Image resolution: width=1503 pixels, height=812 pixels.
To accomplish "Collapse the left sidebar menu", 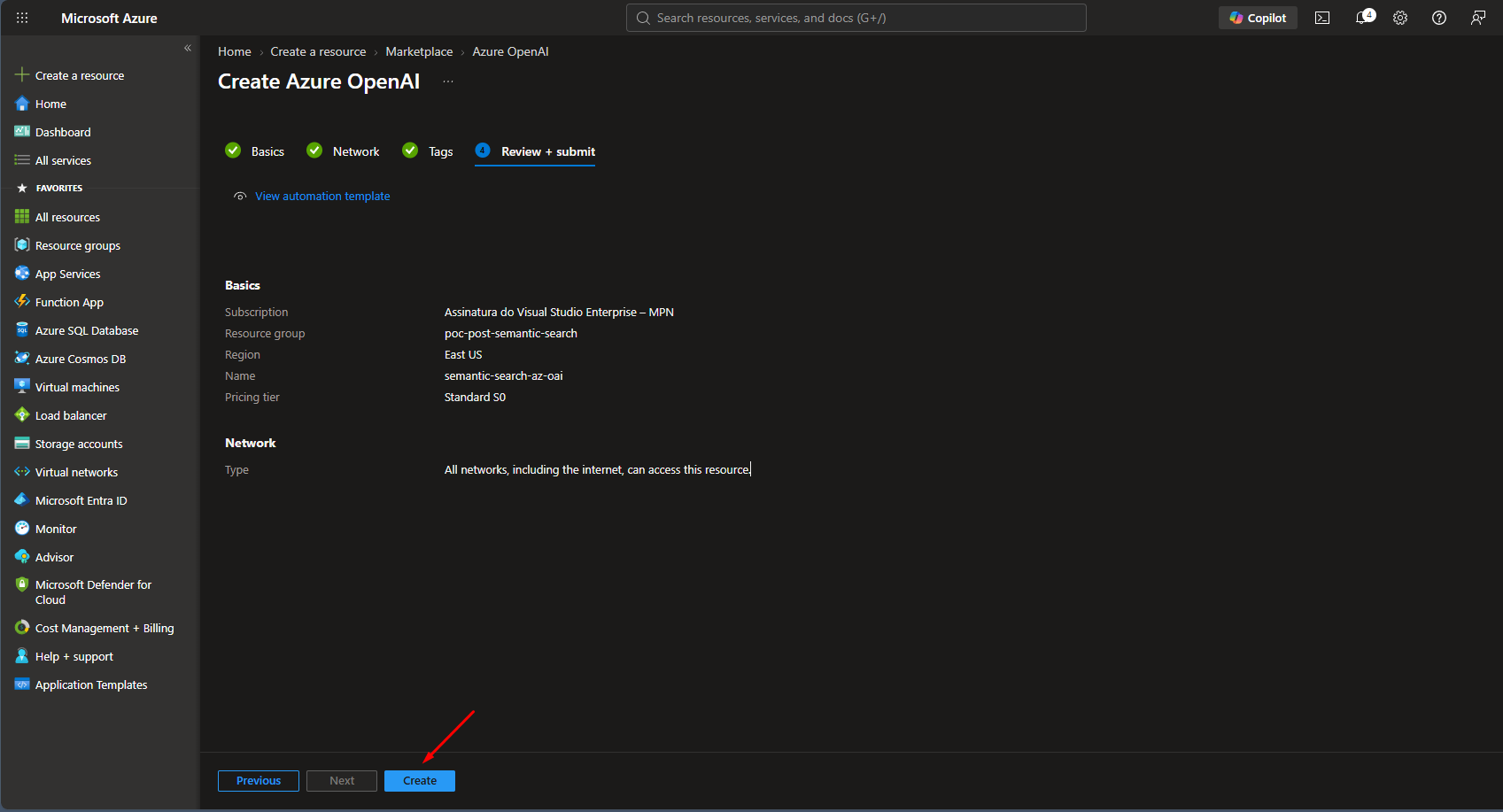I will [x=188, y=48].
